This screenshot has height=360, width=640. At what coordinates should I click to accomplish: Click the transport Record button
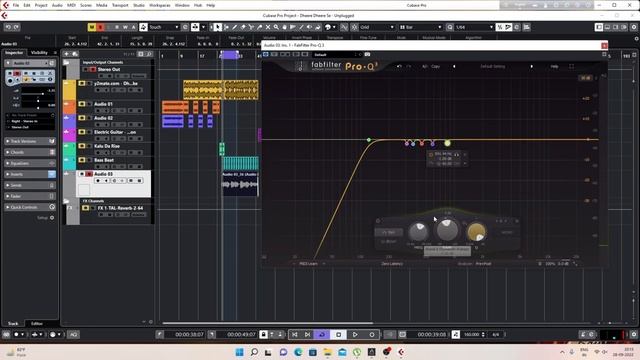pos(371,334)
